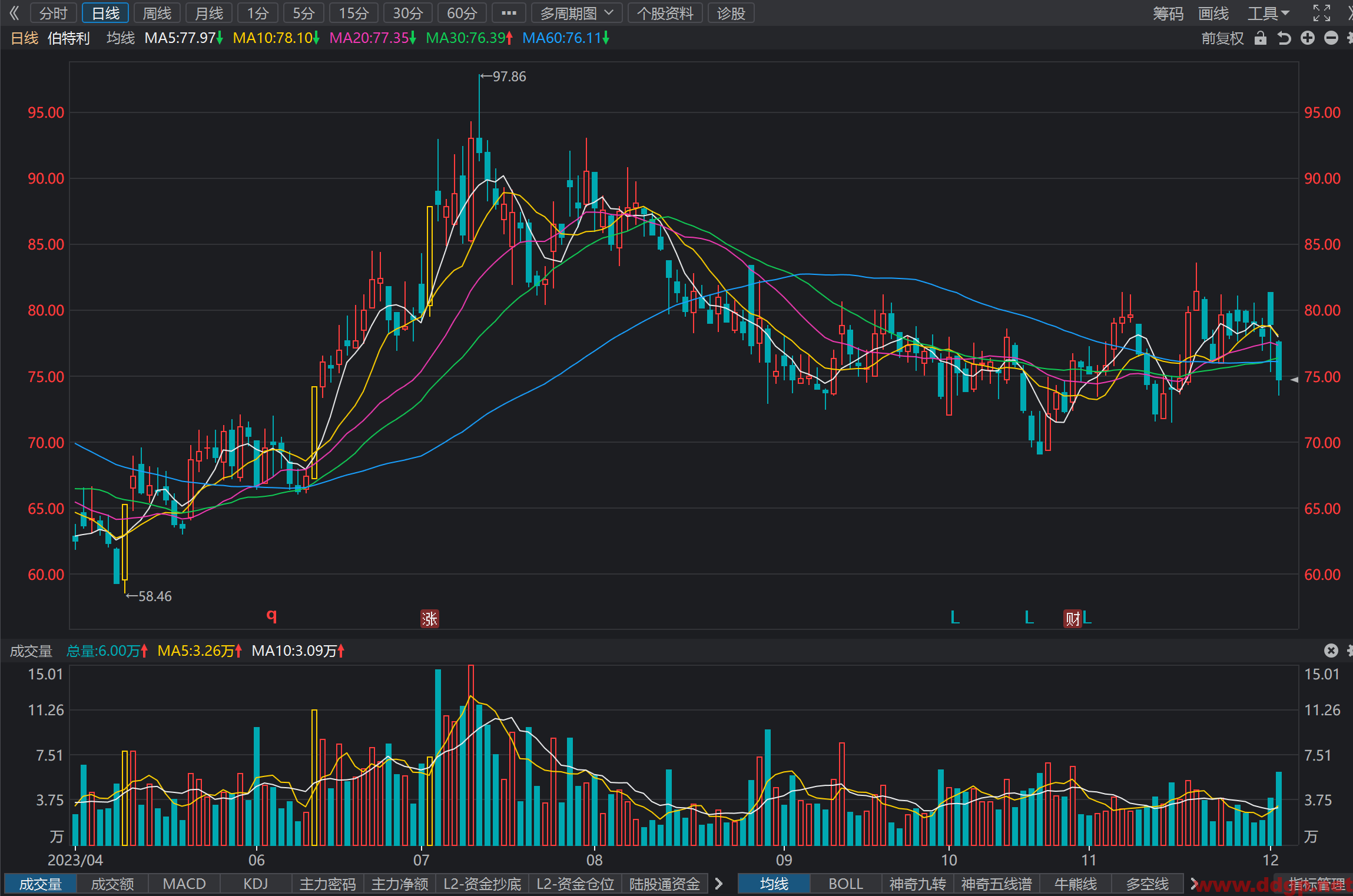
Task: Switch to MACD indicator tab
Action: (184, 884)
